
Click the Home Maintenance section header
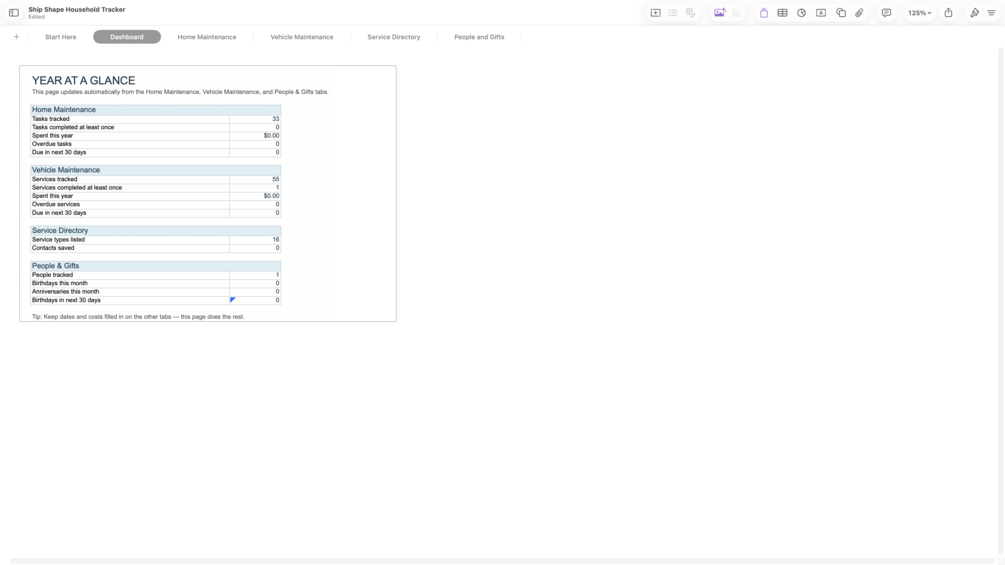click(155, 110)
